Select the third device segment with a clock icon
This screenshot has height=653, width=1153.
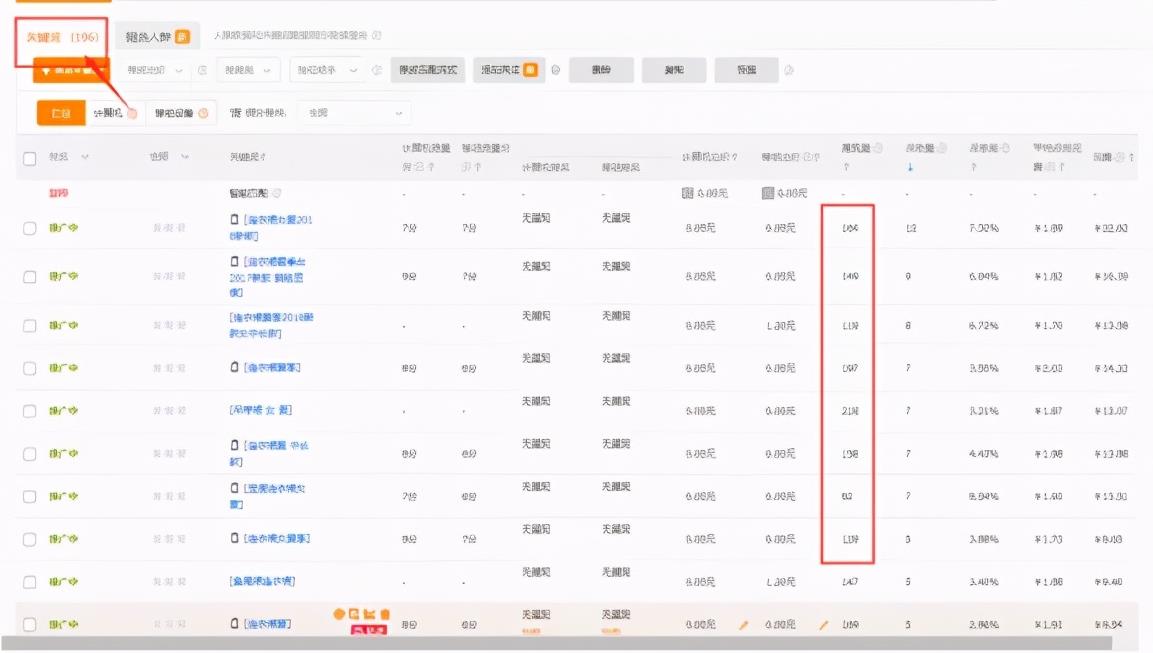[181, 113]
